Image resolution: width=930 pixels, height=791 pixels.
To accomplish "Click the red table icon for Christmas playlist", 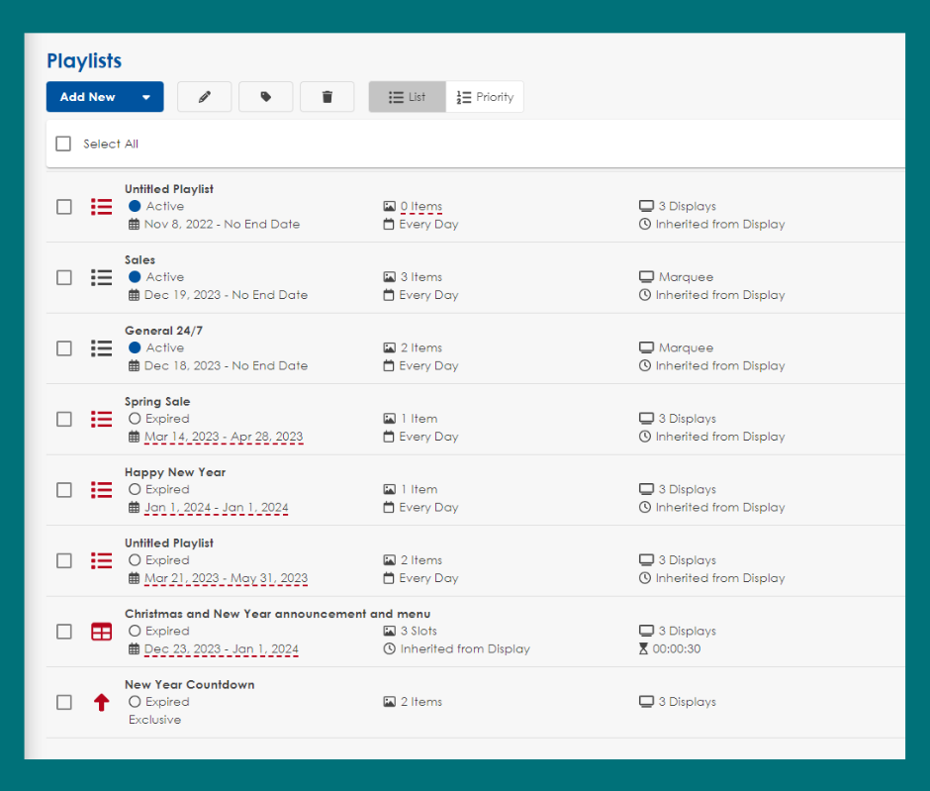I will [x=101, y=632].
